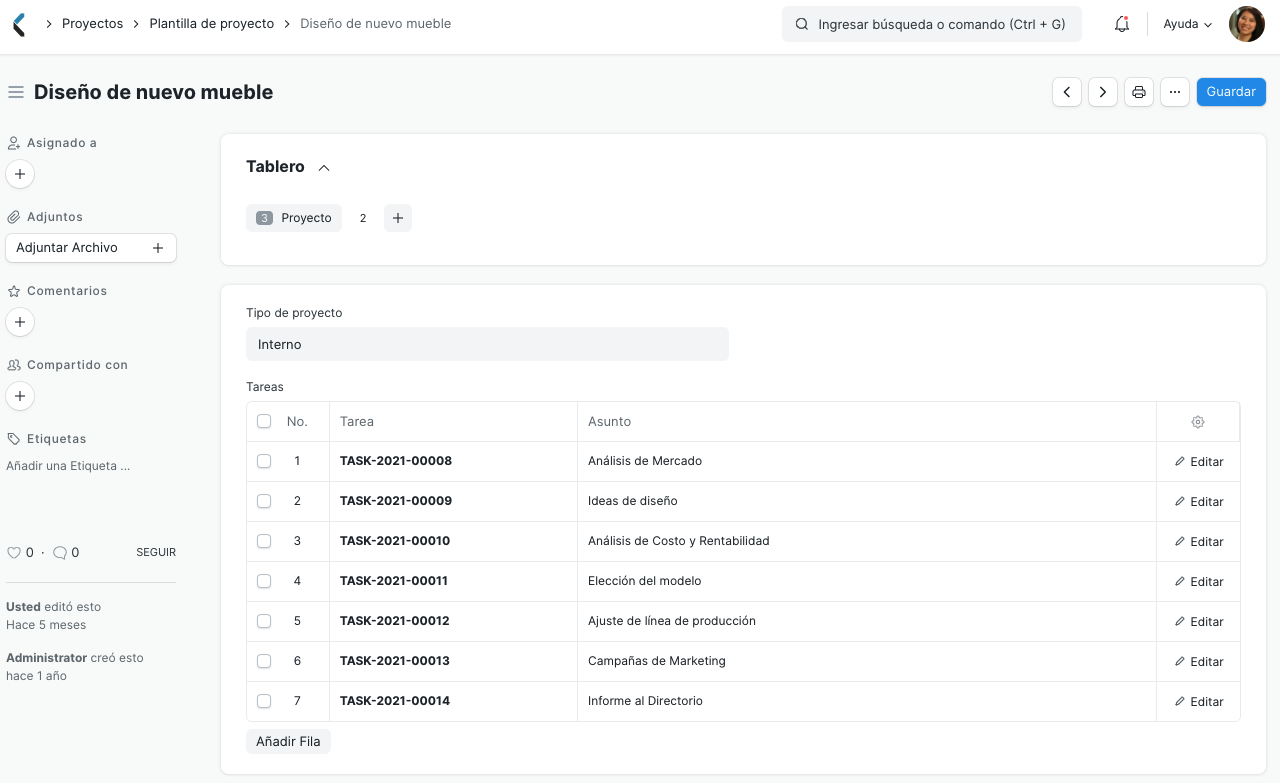Collapse the Tablero section
This screenshot has width=1280, height=783.
tap(323, 167)
